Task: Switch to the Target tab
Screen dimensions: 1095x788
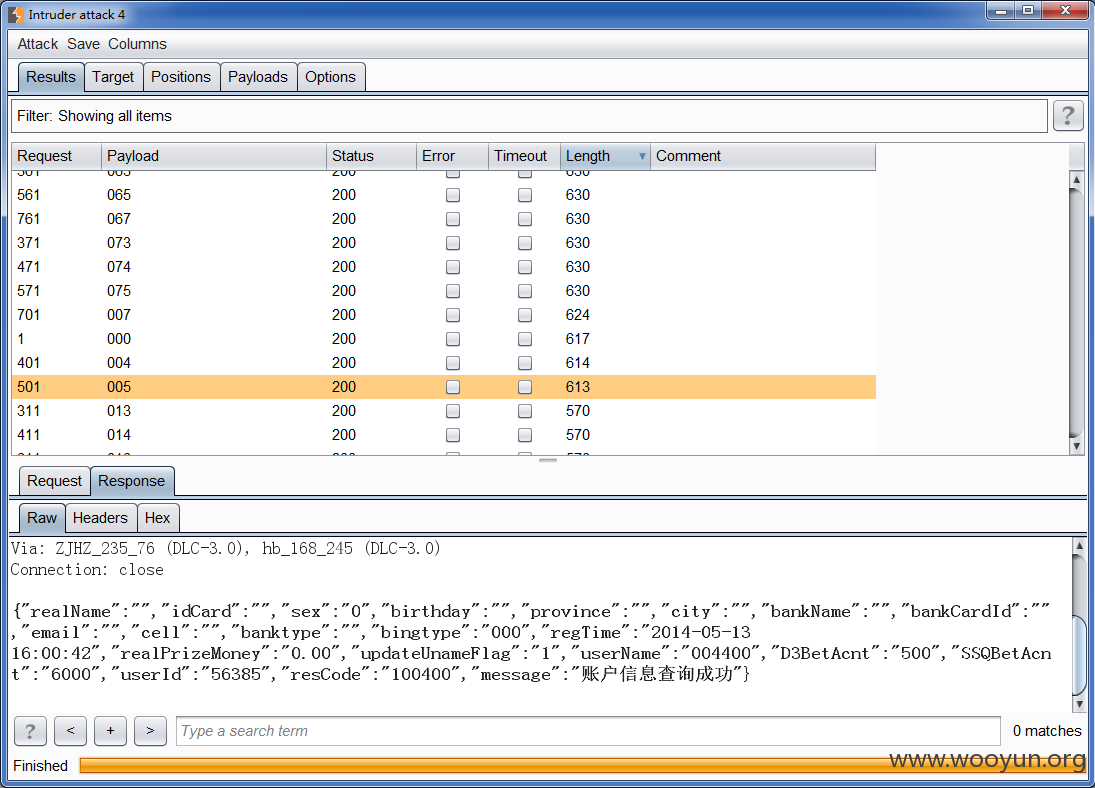Action: (113, 77)
